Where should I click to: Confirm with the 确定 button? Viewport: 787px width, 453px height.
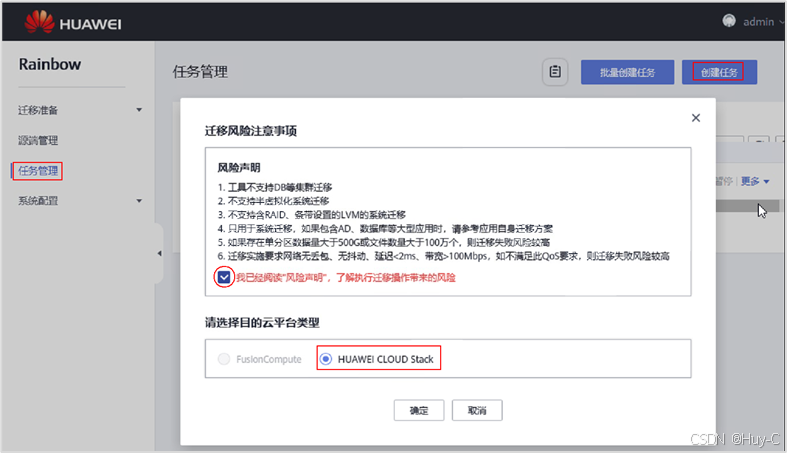(x=419, y=410)
